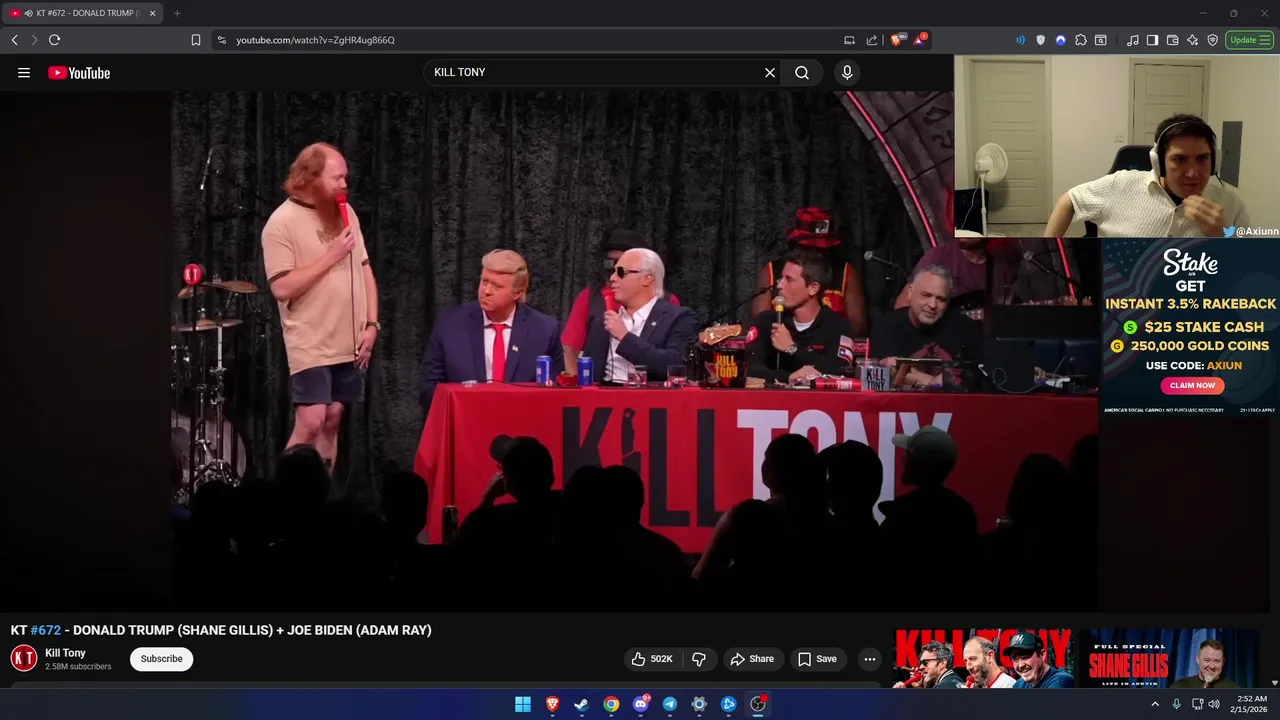This screenshot has height=720, width=1280.
Task: Open the YouTube hamburger guide menu
Action: point(24,72)
